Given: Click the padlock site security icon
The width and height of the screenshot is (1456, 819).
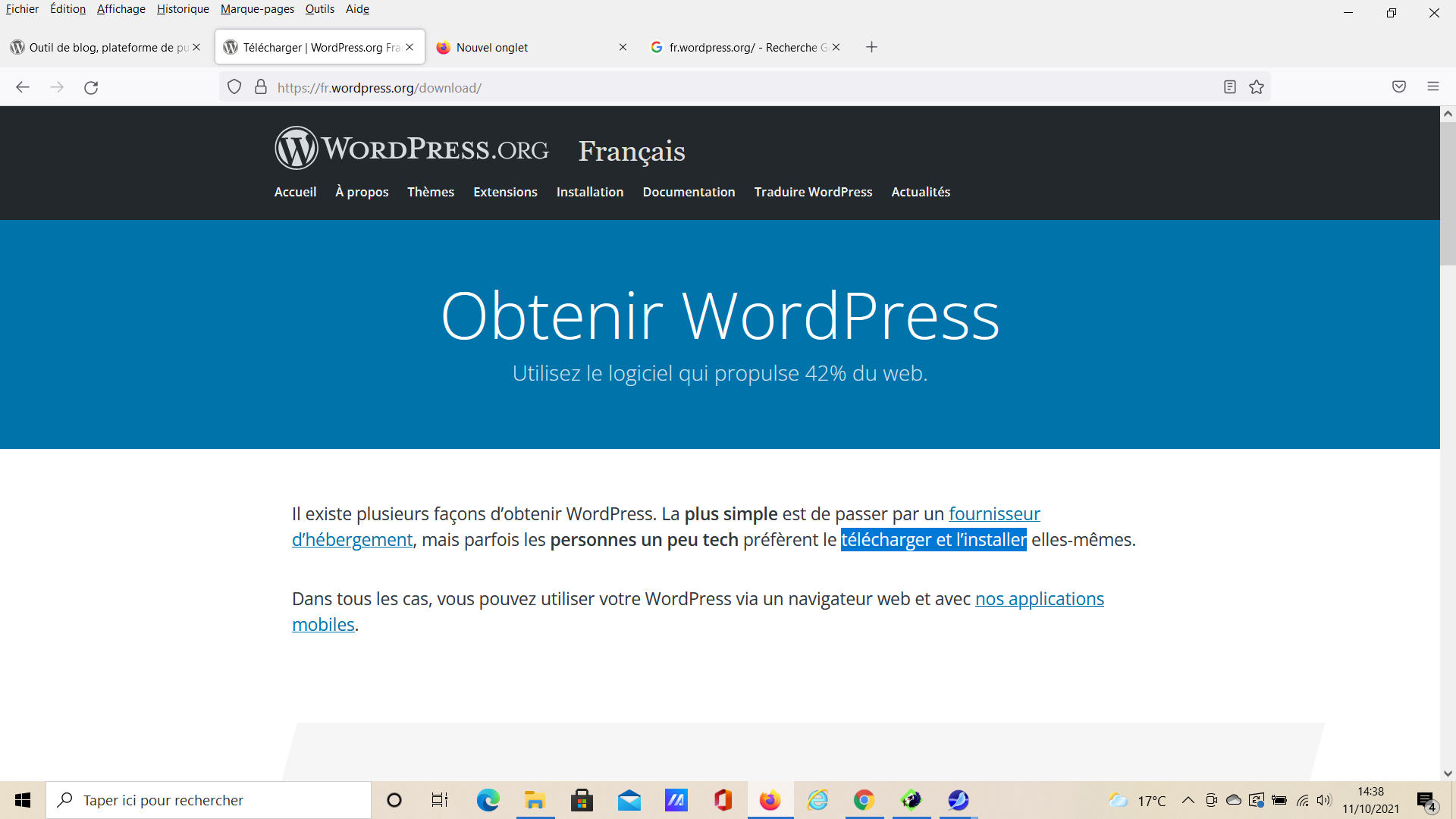Looking at the screenshot, I should pyautogui.click(x=261, y=87).
